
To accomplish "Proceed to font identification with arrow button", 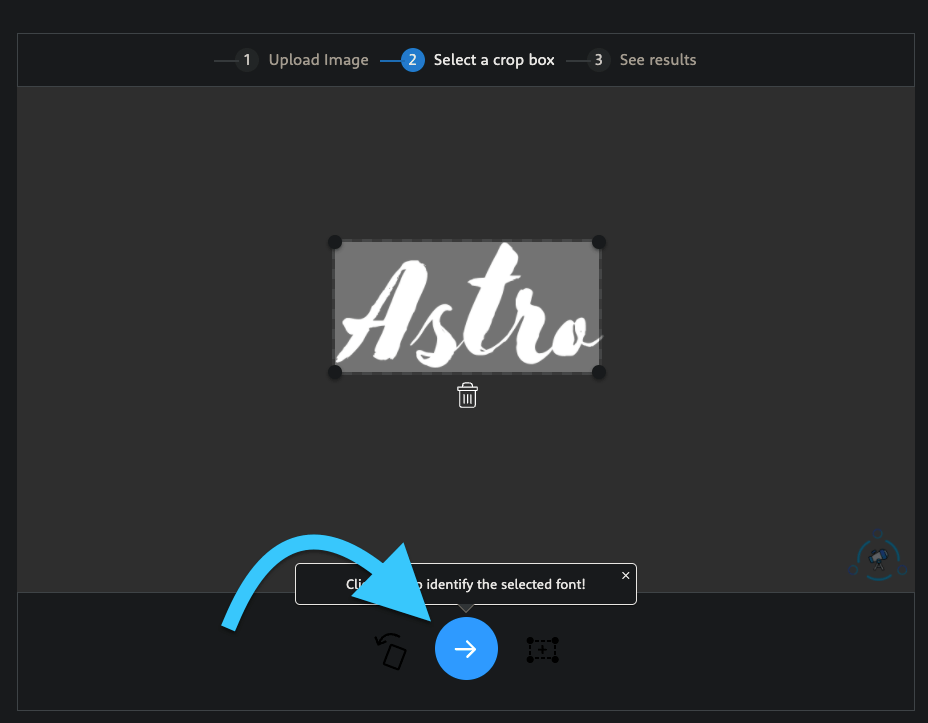I will (x=466, y=649).
